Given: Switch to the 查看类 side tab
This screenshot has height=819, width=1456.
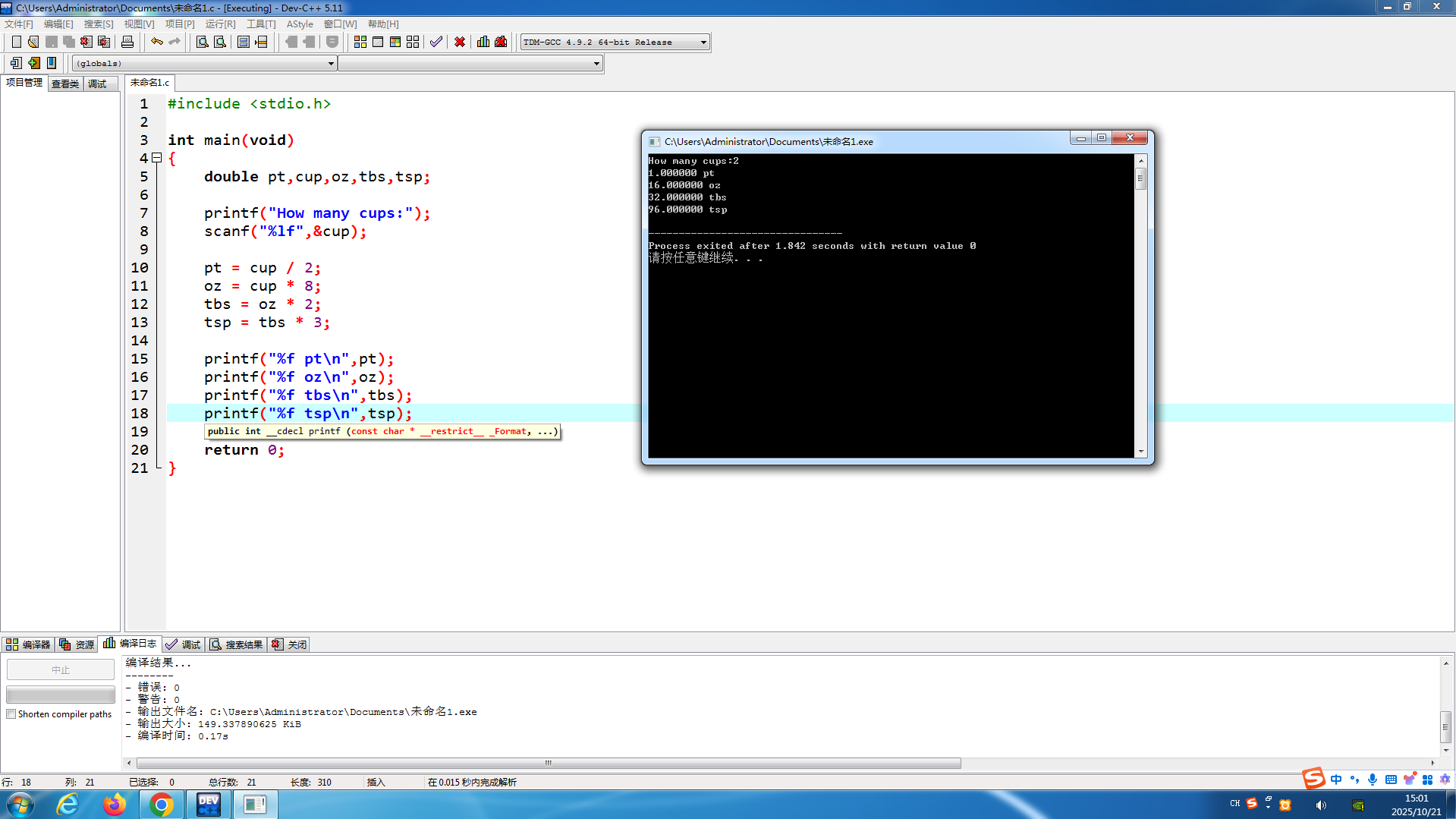Looking at the screenshot, I should [x=65, y=83].
